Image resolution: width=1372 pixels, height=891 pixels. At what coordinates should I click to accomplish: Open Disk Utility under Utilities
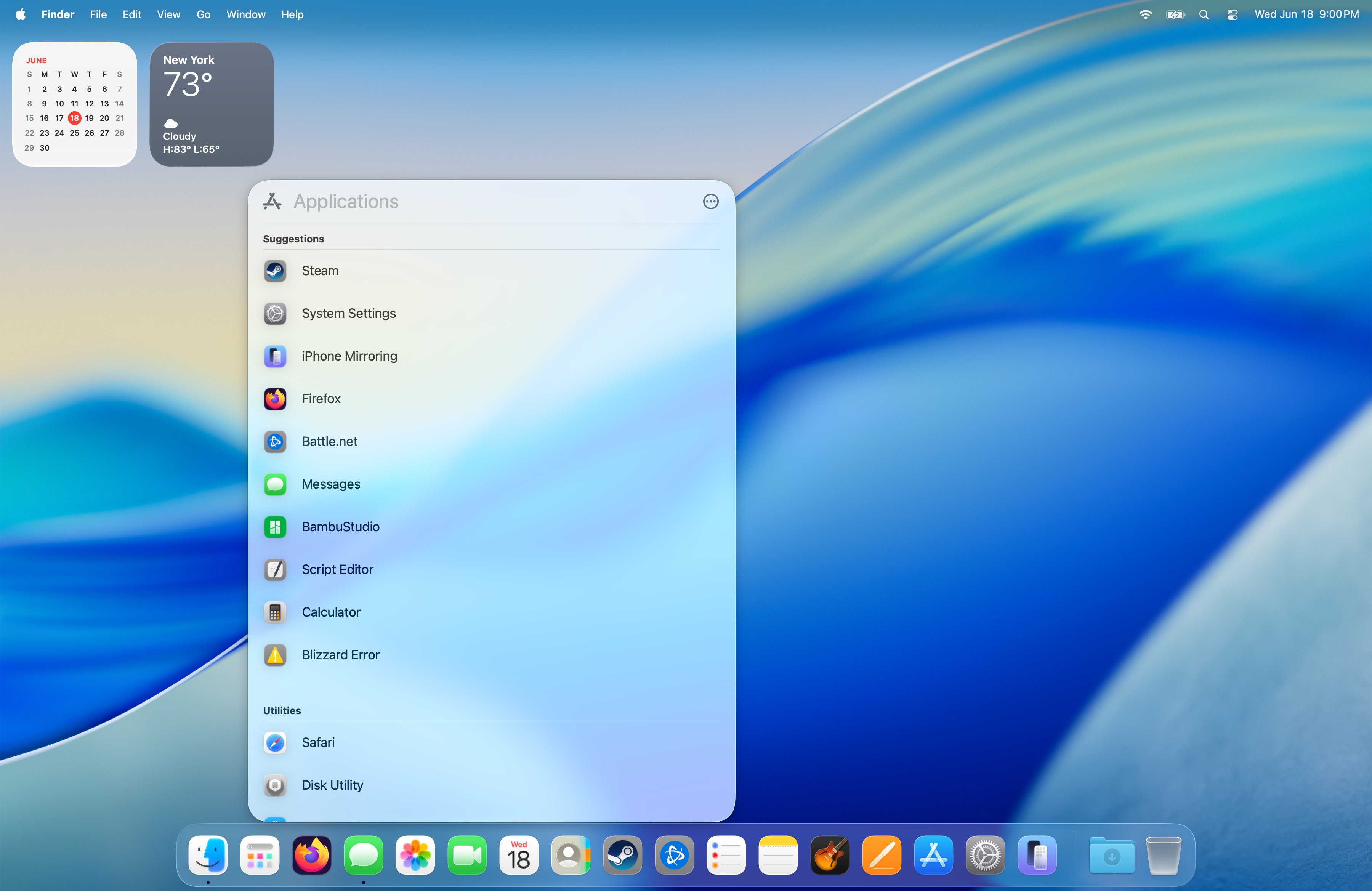[491, 785]
